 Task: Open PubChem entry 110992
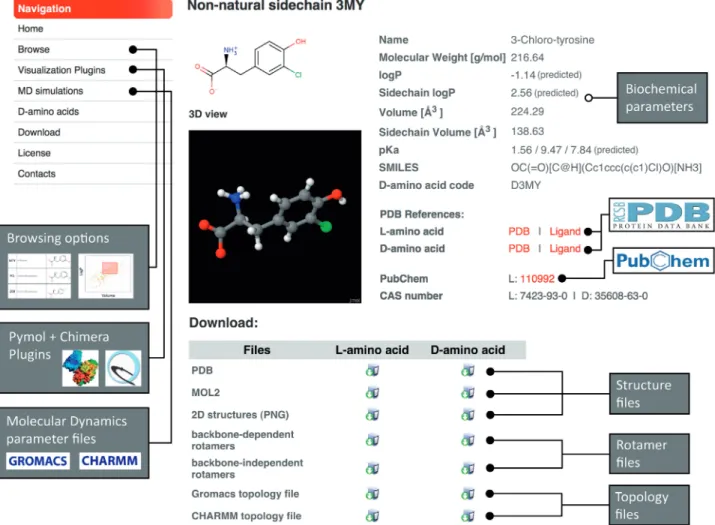537,279
